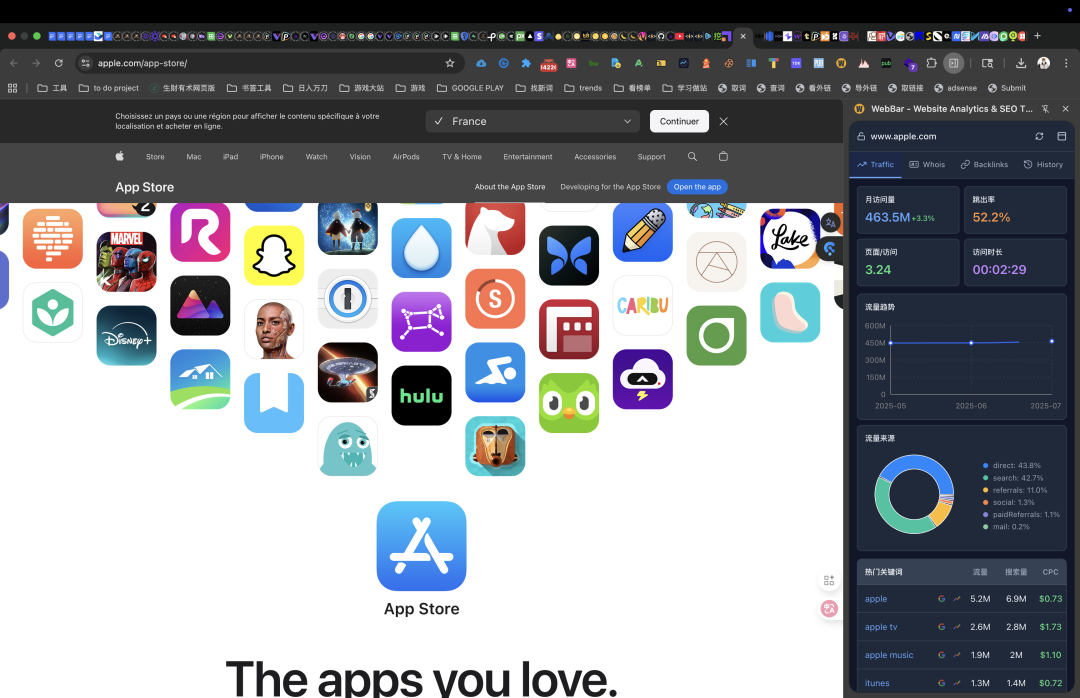Switch to the History tab

pyautogui.click(x=1043, y=165)
